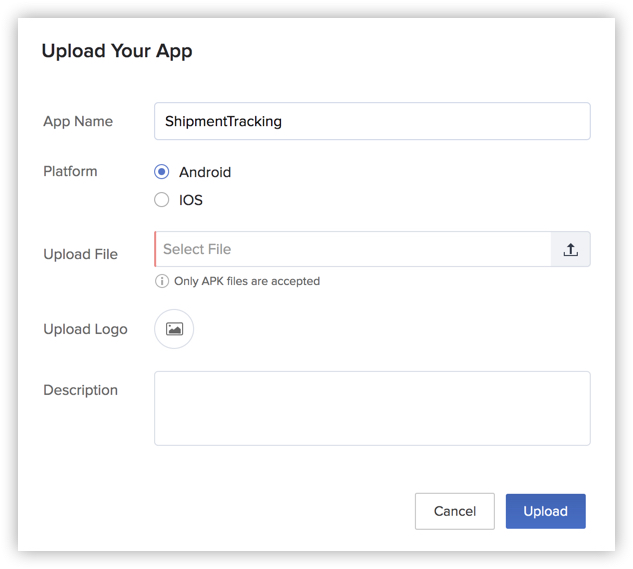The height and width of the screenshot is (569, 633).
Task: Choose the IOS platform radio button
Action: [x=162, y=200]
